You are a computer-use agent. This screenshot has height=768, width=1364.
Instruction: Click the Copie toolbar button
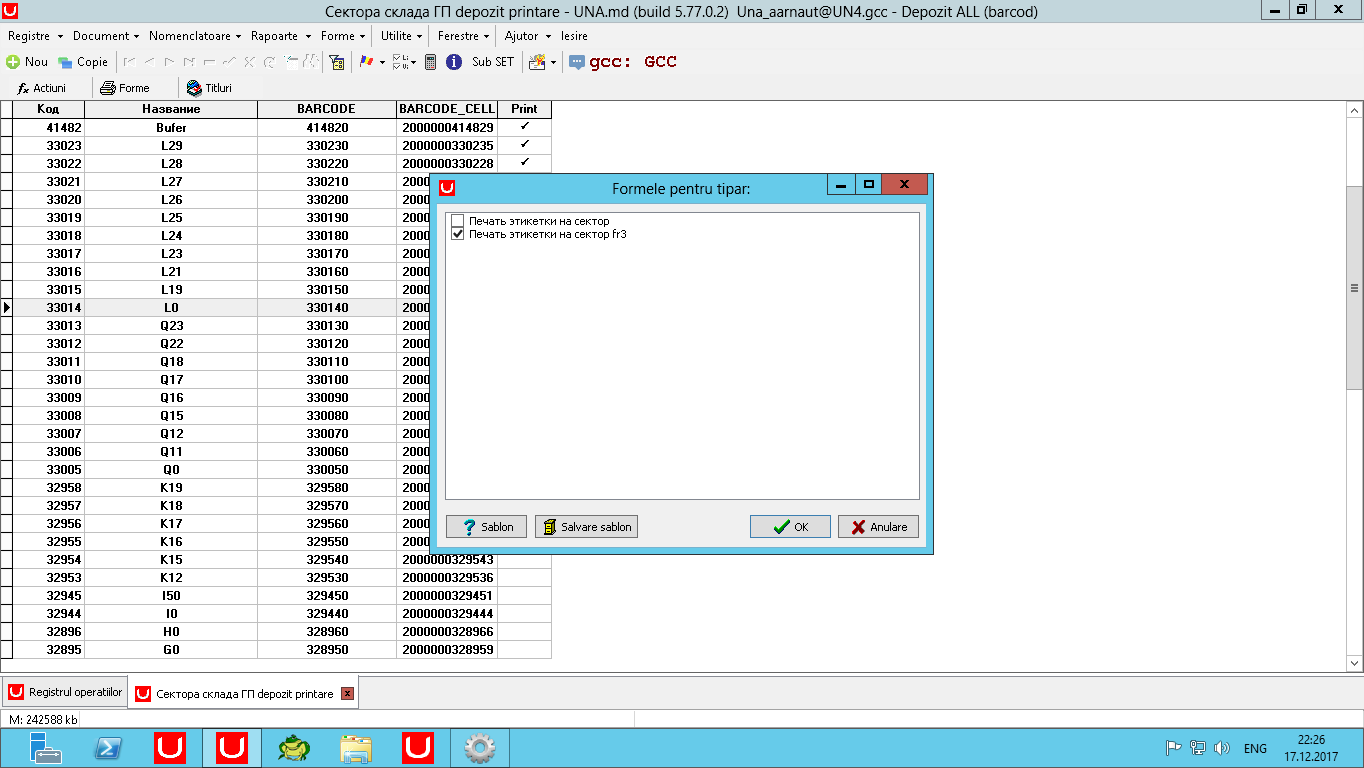click(x=83, y=62)
